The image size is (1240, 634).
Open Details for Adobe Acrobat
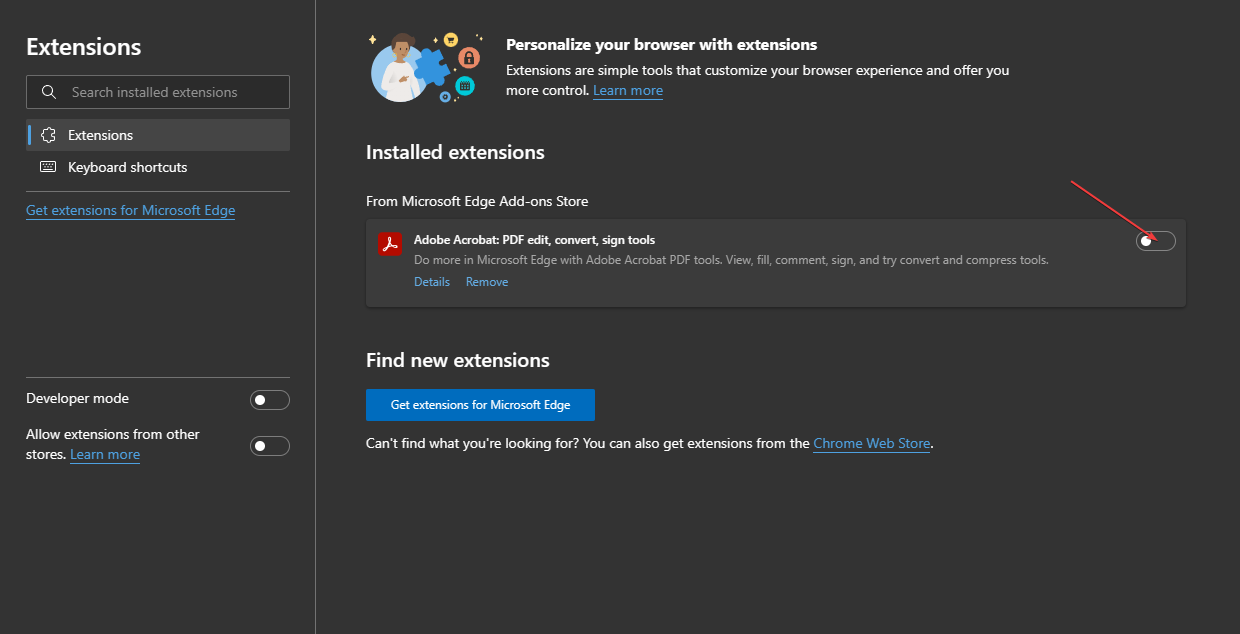coord(432,282)
